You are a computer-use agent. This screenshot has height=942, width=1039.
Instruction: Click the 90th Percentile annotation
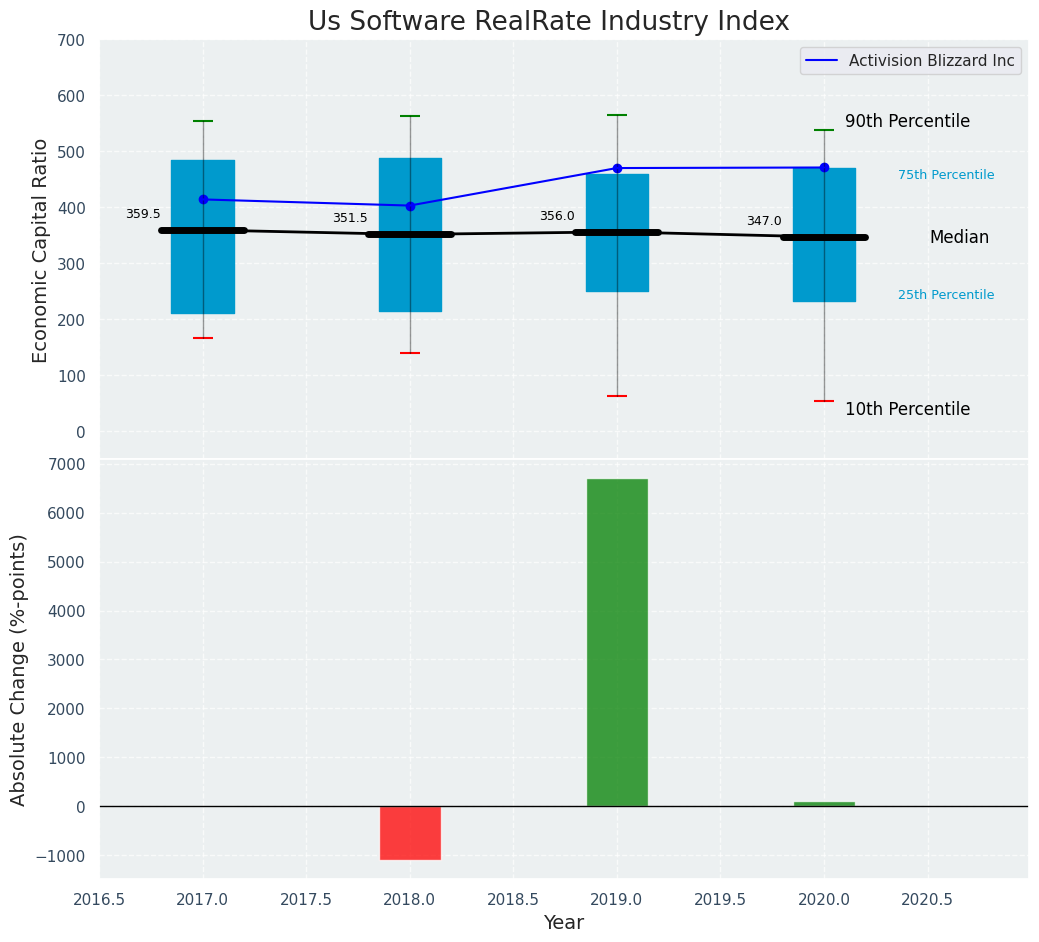coord(907,121)
